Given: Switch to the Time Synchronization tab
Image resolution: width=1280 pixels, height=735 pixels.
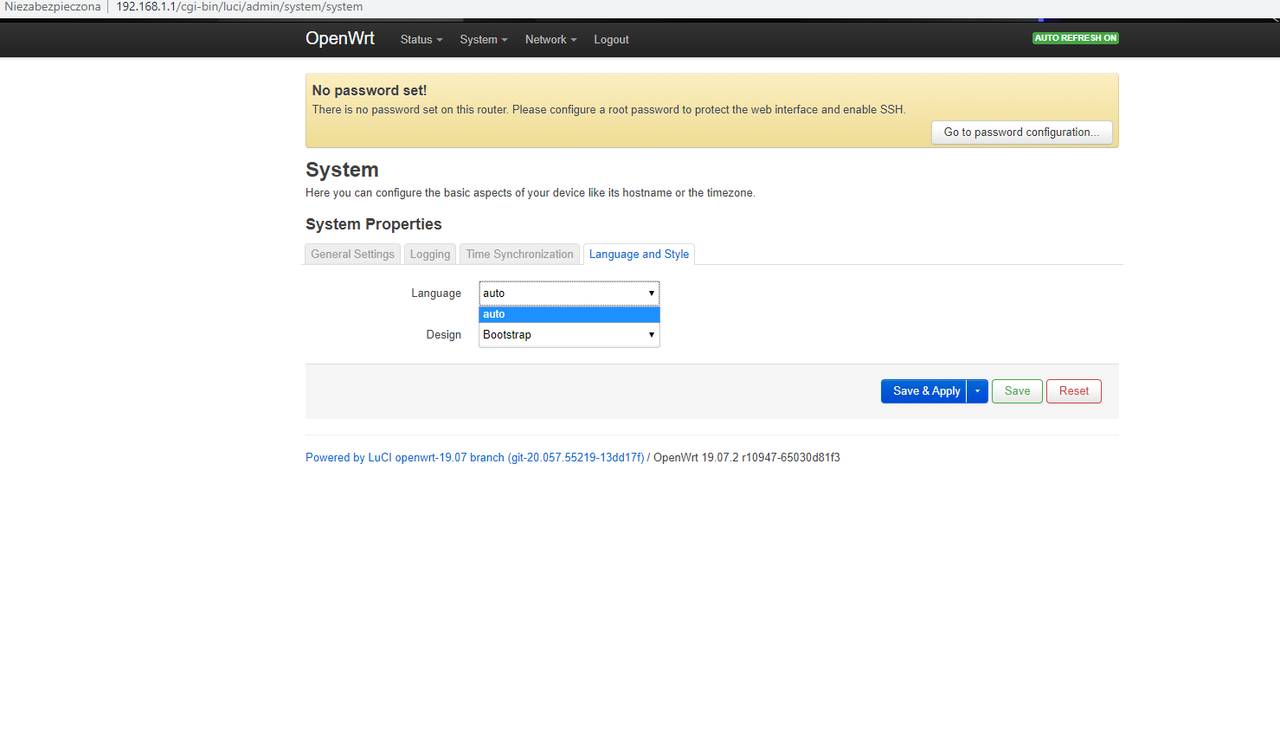Looking at the screenshot, I should (520, 254).
